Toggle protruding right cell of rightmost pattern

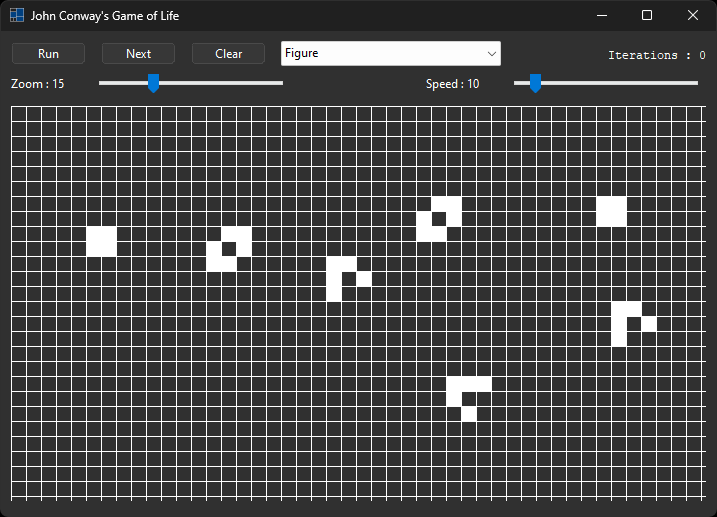click(649, 324)
